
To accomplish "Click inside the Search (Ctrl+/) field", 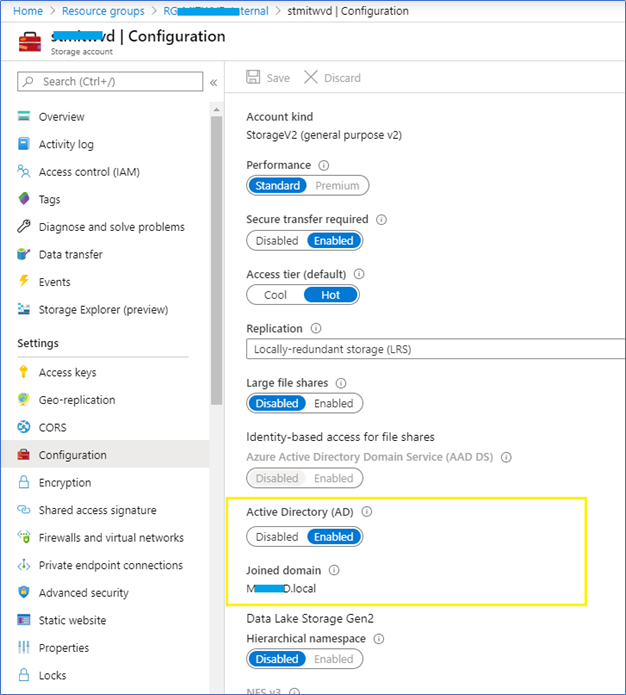I will click(110, 82).
